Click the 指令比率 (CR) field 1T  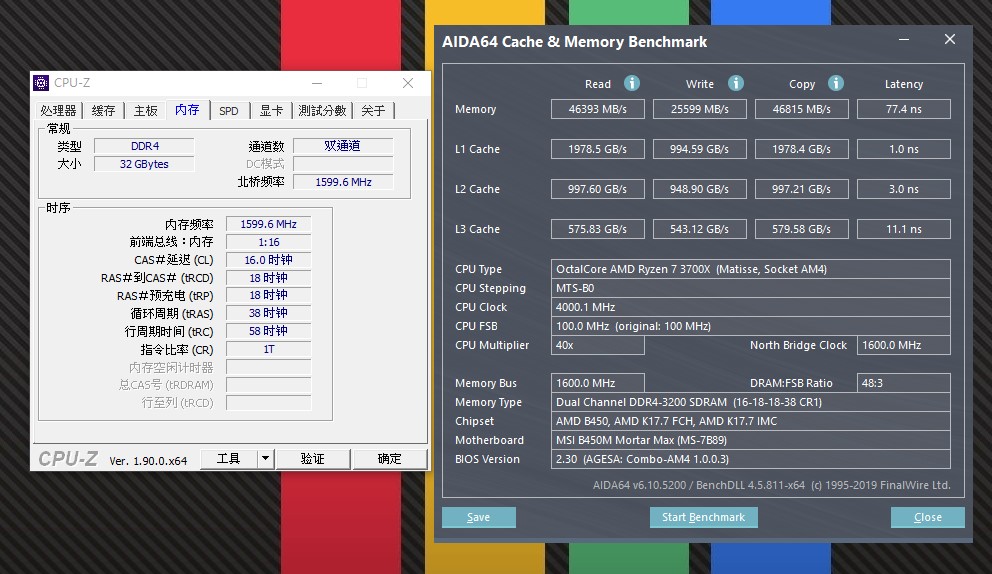pyautogui.click(x=268, y=349)
